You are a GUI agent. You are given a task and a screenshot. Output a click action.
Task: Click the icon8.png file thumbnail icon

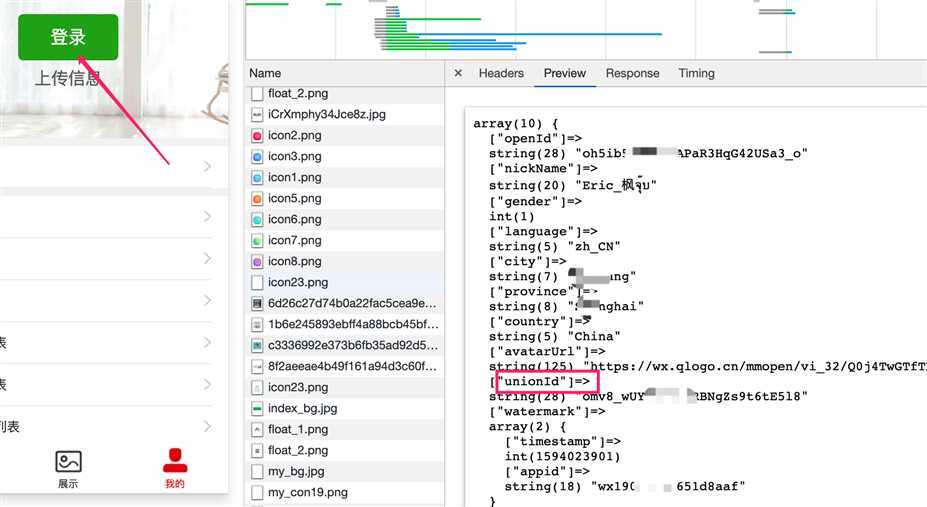(x=257, y=262)
